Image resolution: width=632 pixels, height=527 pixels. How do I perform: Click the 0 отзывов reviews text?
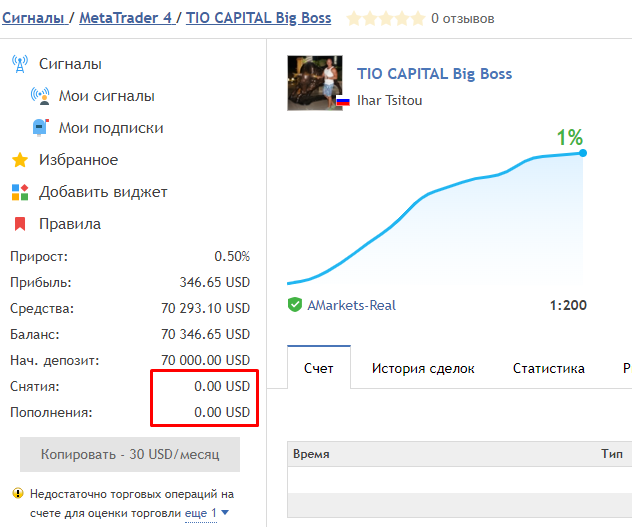click(463, 19)
